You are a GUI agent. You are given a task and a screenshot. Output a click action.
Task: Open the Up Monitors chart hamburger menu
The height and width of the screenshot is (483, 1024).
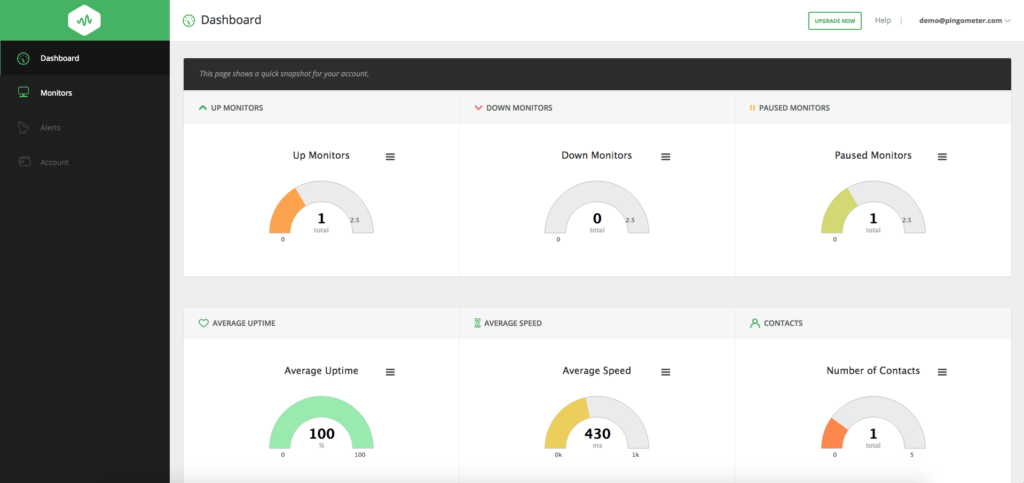pos(391,156)
